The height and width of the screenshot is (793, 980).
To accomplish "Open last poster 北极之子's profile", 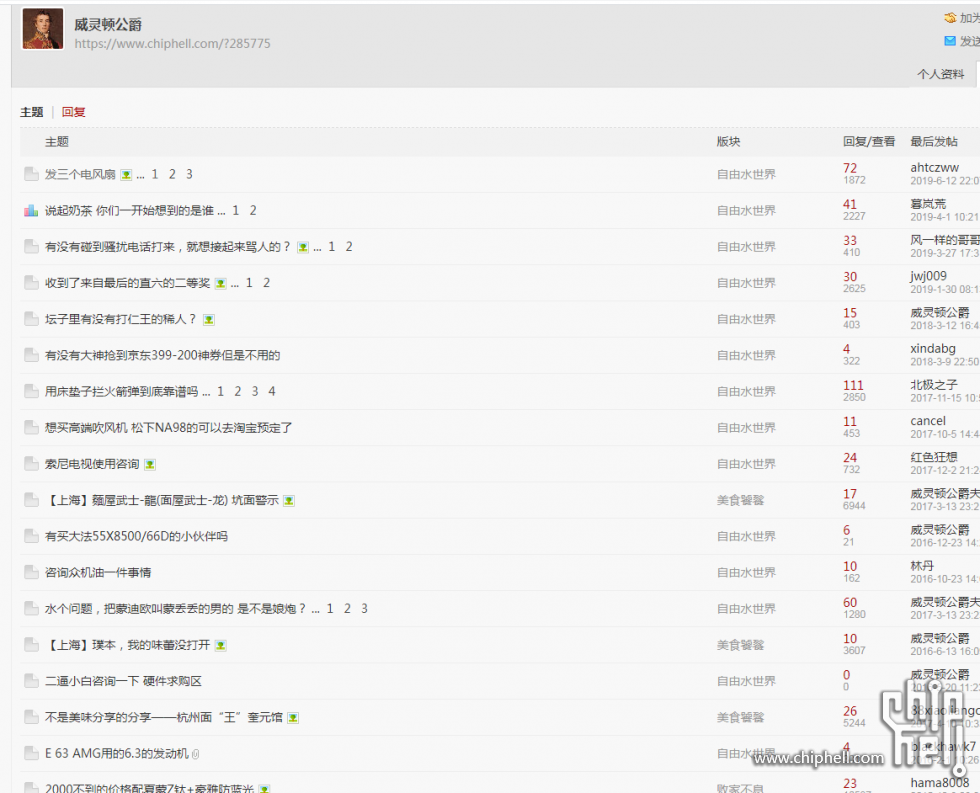I will tap(934, 385).
